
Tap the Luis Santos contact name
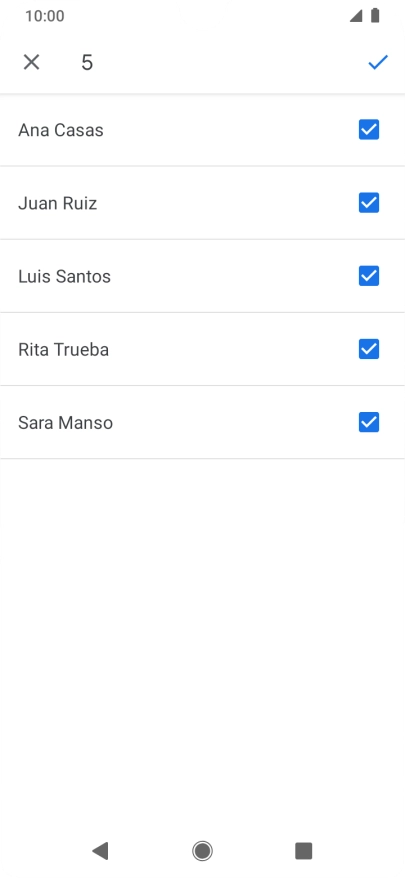(64, 277)
